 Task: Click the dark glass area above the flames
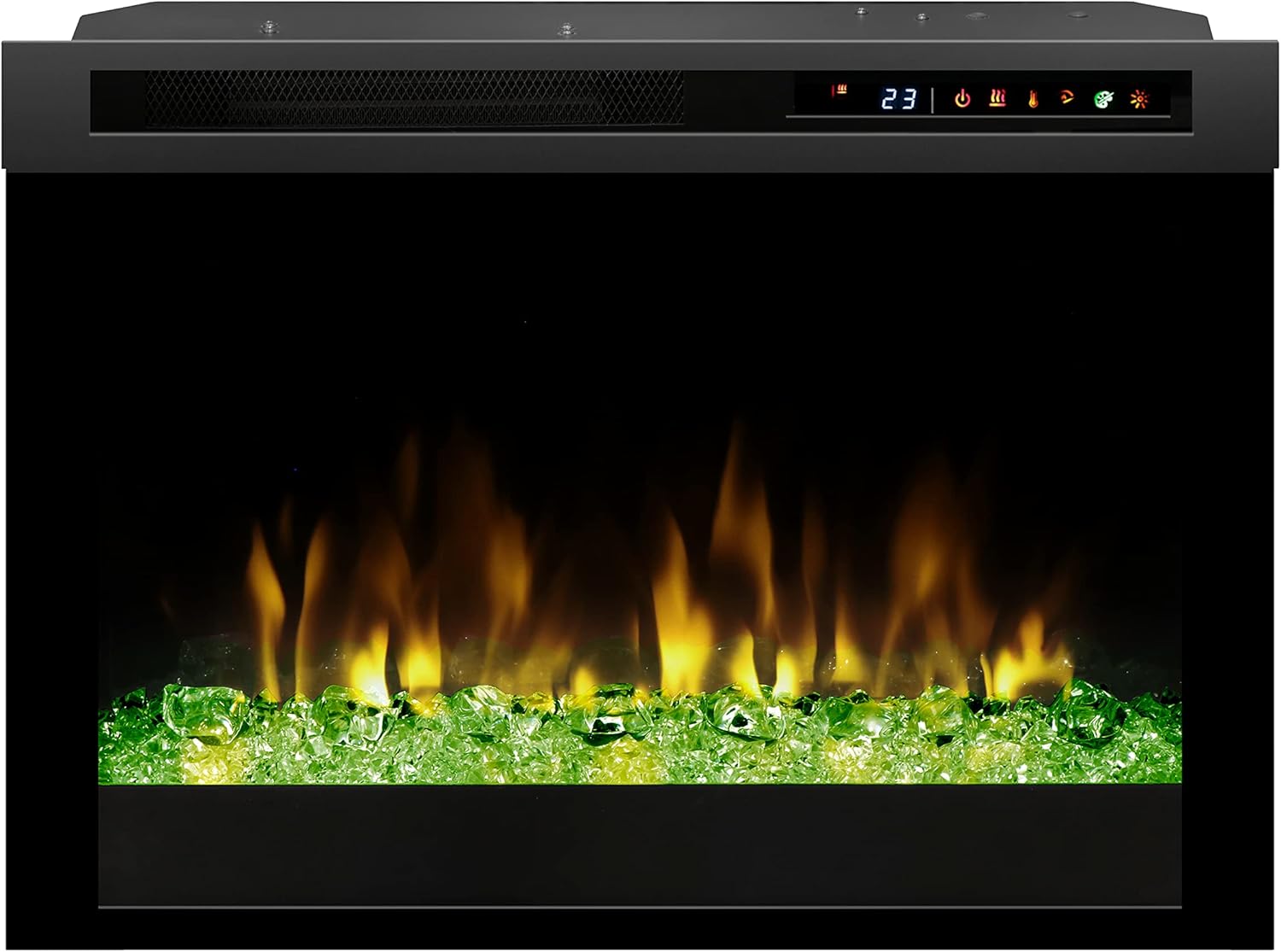640,299
